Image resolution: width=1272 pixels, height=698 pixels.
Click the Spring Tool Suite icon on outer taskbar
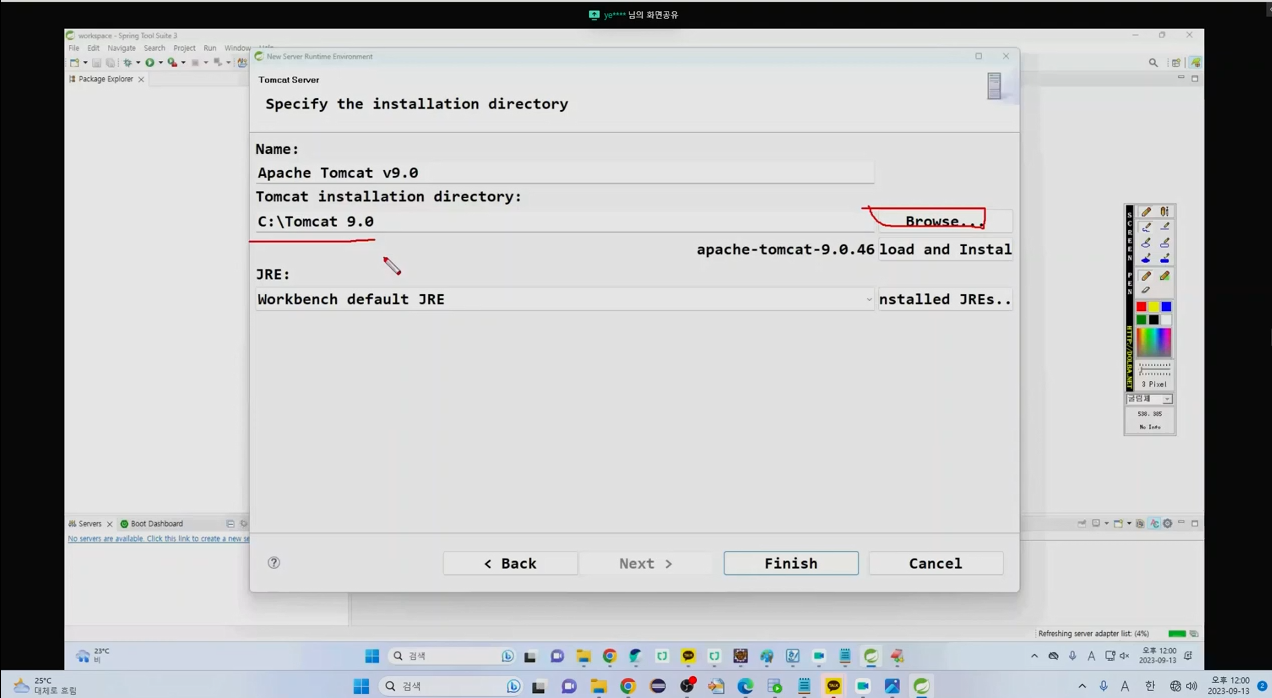coord(921,686)
